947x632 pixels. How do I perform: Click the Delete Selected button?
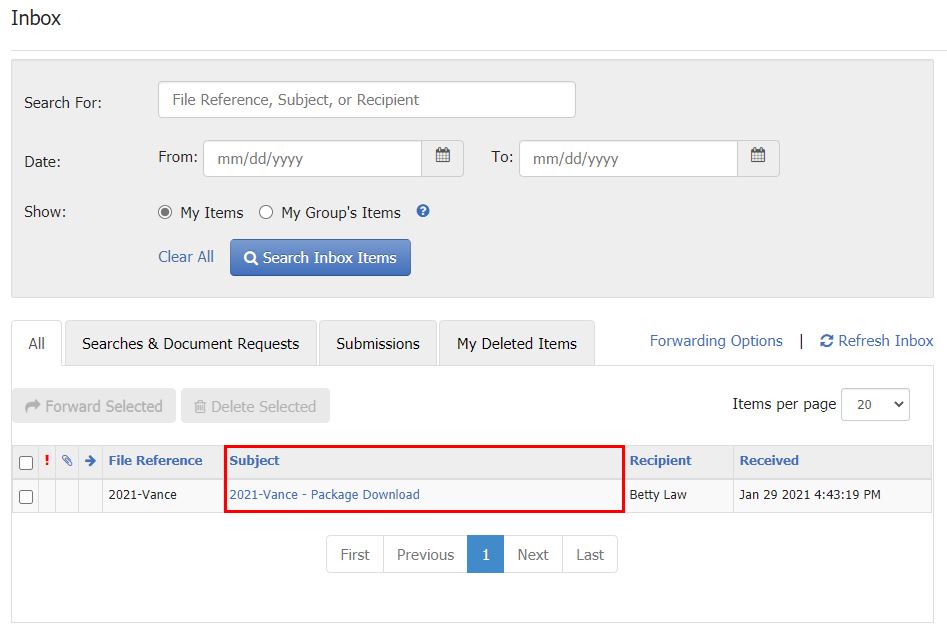pos(255,406)
